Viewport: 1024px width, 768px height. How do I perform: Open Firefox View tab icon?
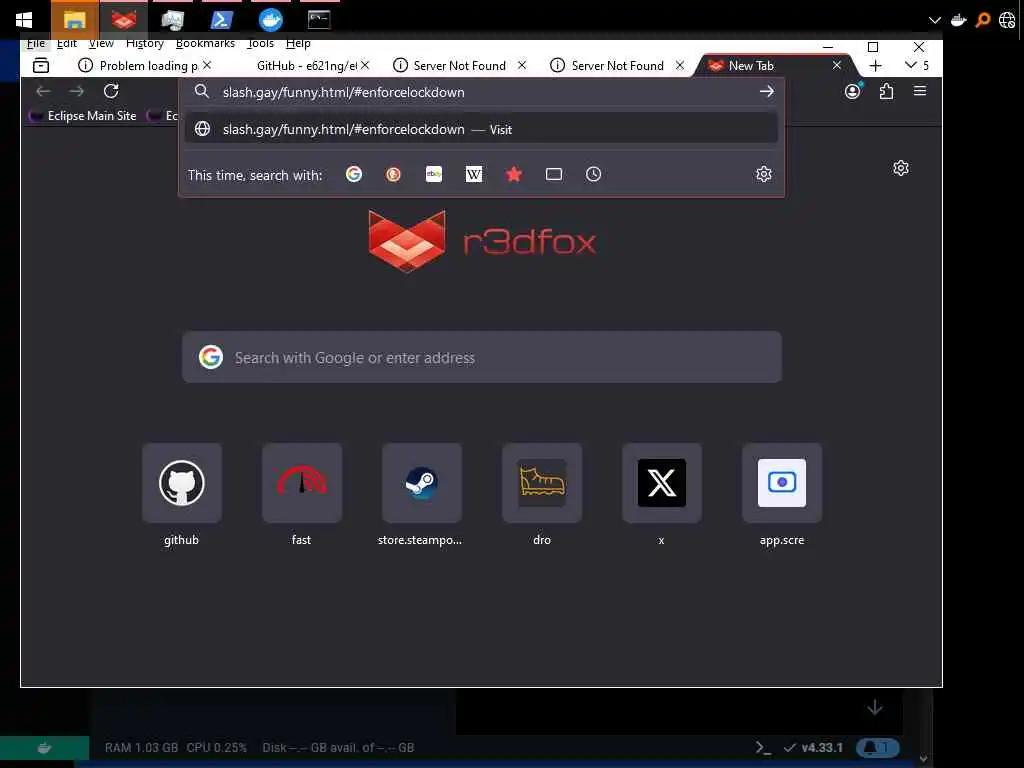(x=40, y=65)
